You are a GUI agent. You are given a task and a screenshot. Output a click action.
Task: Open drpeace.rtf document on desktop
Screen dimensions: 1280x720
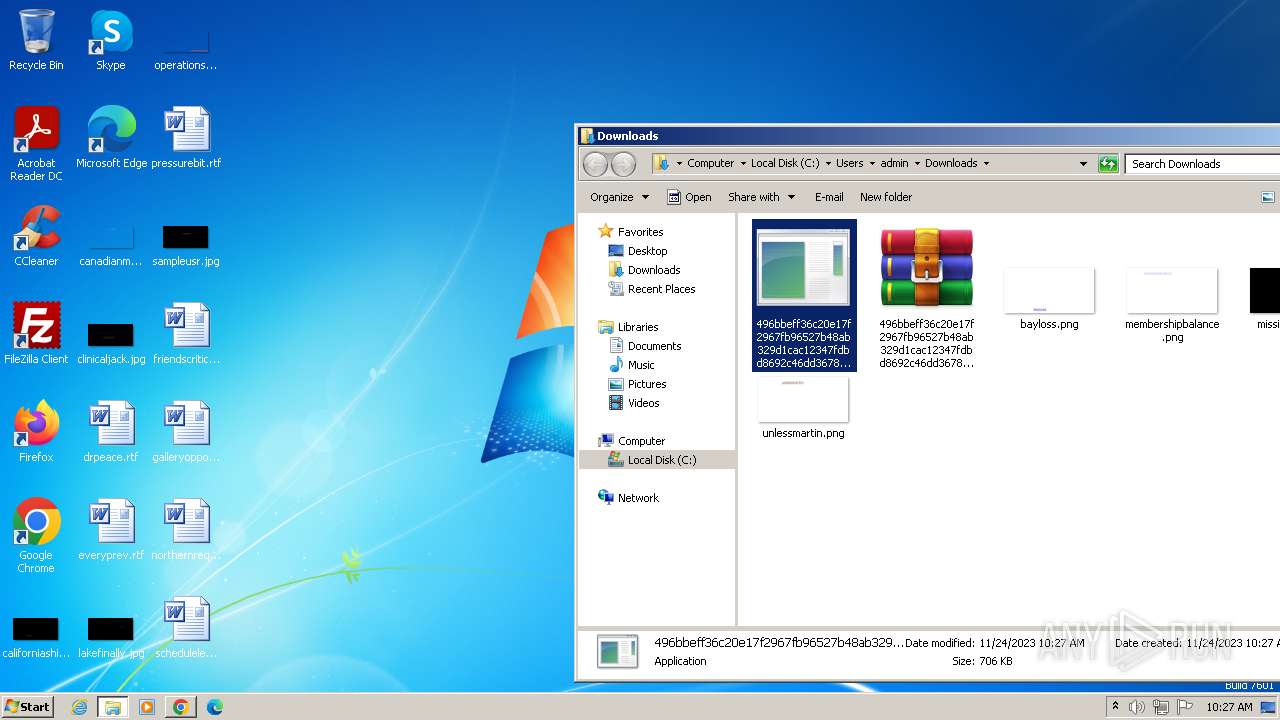coord(111,432)
